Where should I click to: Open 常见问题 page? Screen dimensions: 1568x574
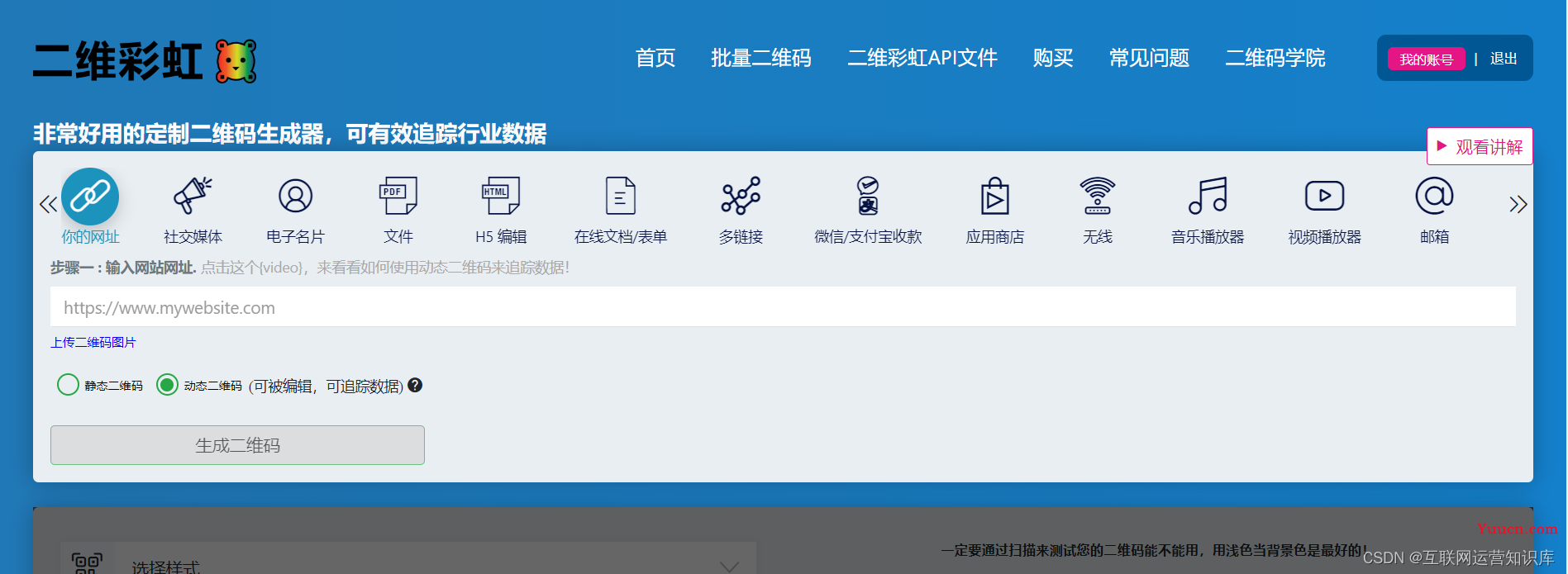1150,58
